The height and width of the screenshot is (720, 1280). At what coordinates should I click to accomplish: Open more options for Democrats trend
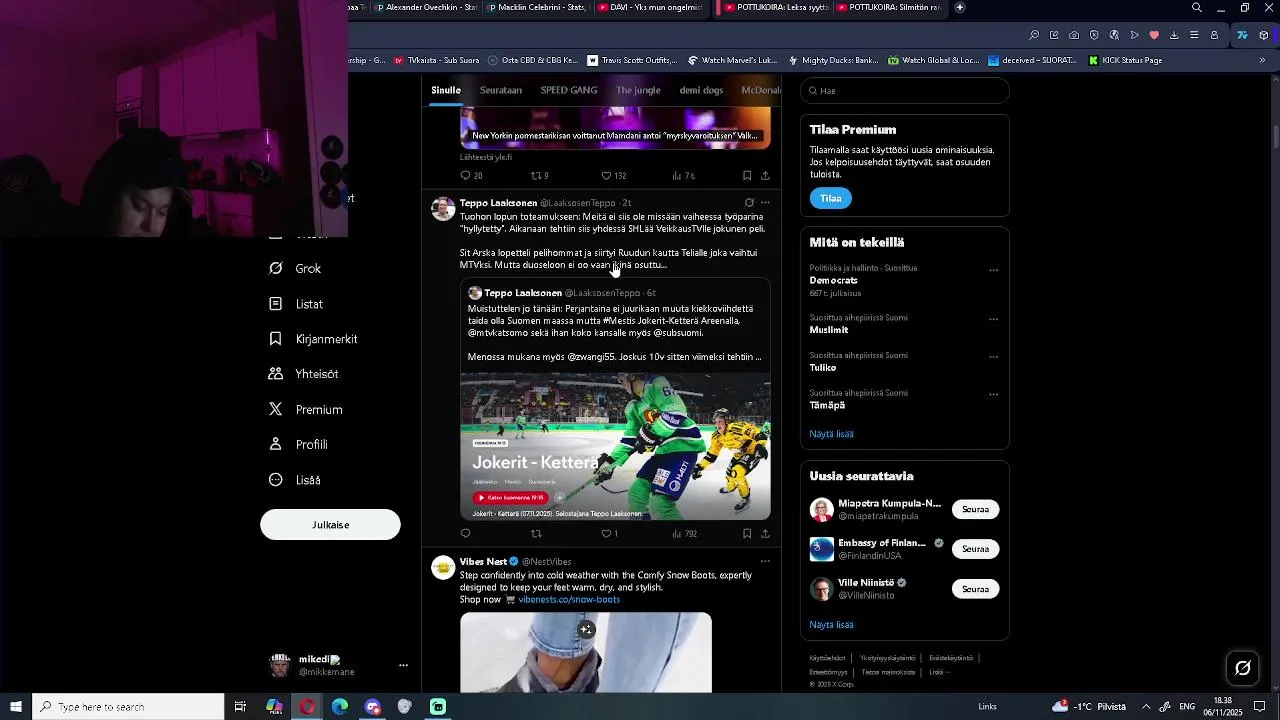tap(993, 270)
